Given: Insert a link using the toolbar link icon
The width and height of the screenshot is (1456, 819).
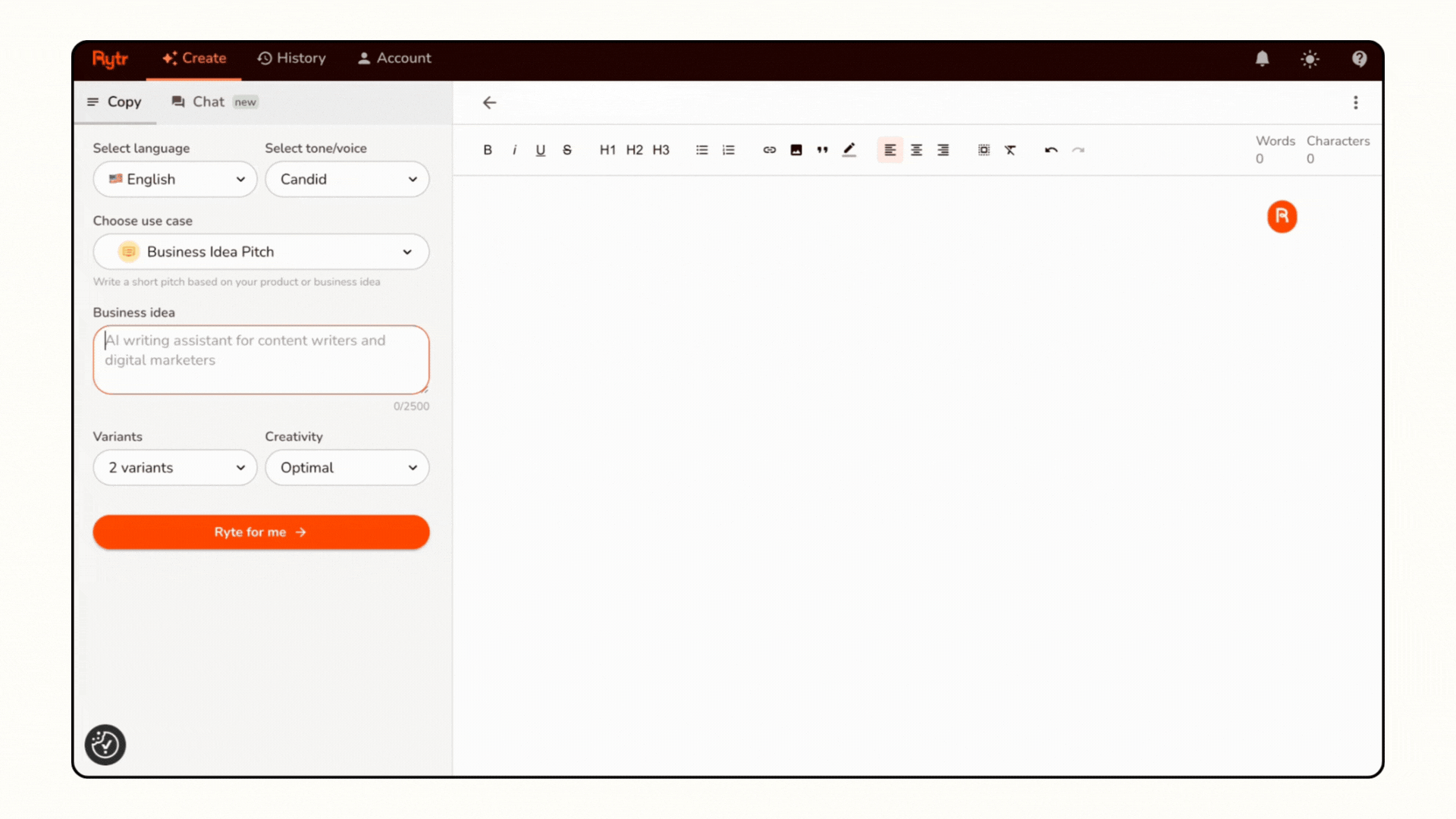Looking at the screenshot, I should coord(769,149).
